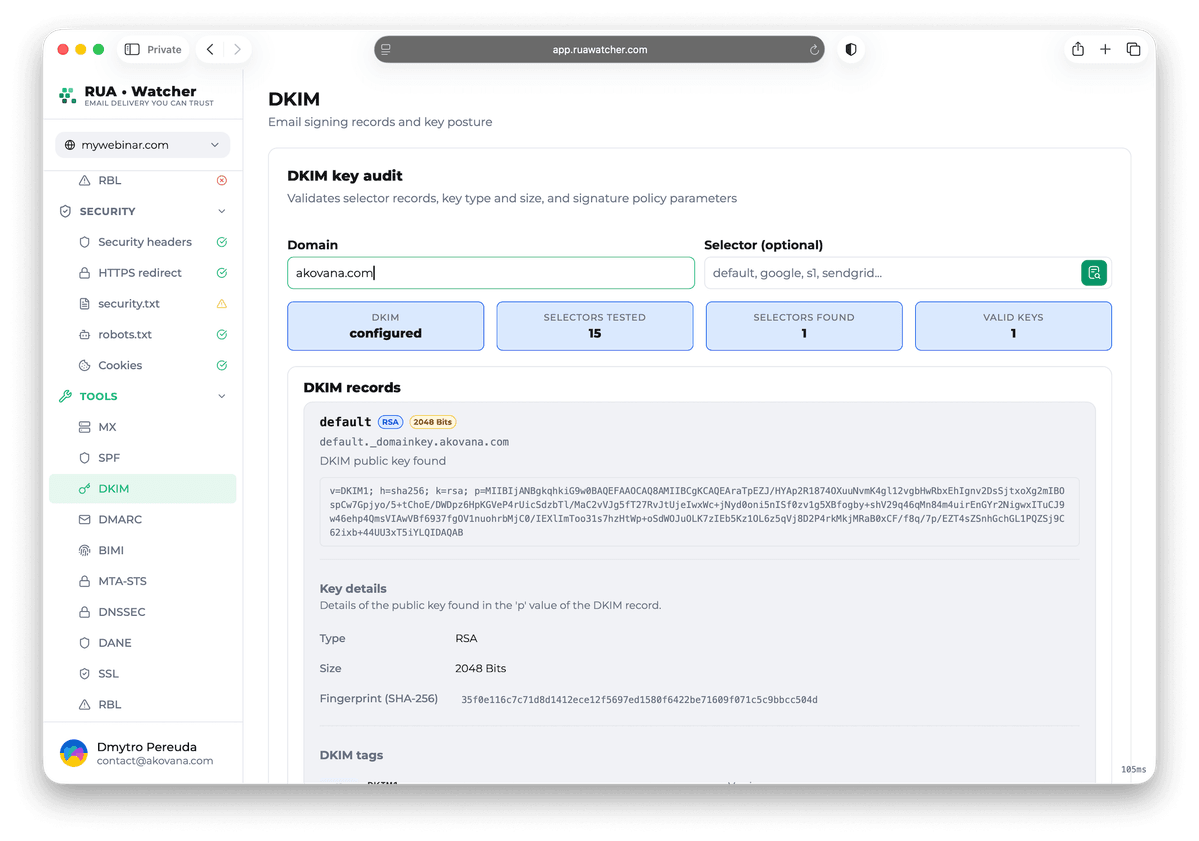Click Security headers check status icon
1199x841 pixels.
[222, 242]
